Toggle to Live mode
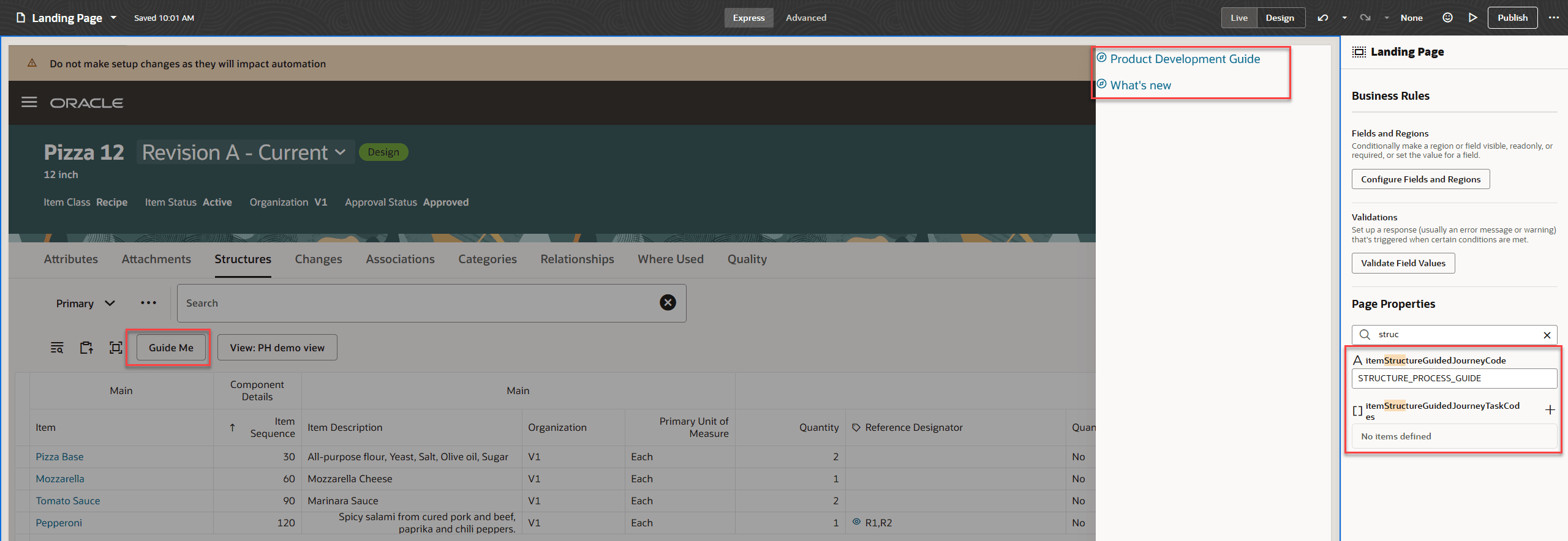This screenshot has width=1568, height=541. coord(1239,18)
